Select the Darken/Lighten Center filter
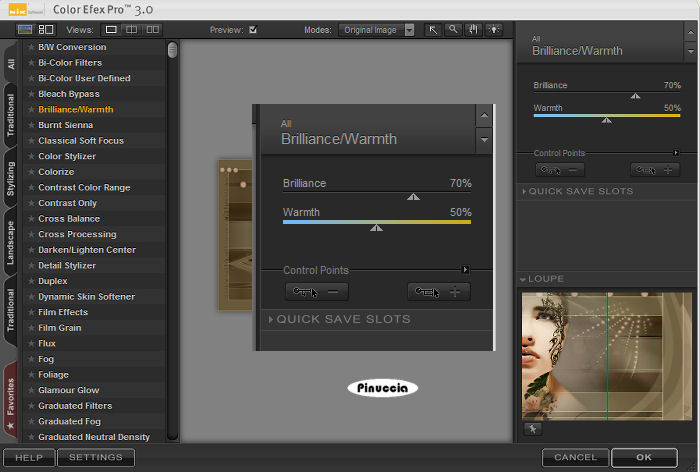 click(x=87, y=250)
